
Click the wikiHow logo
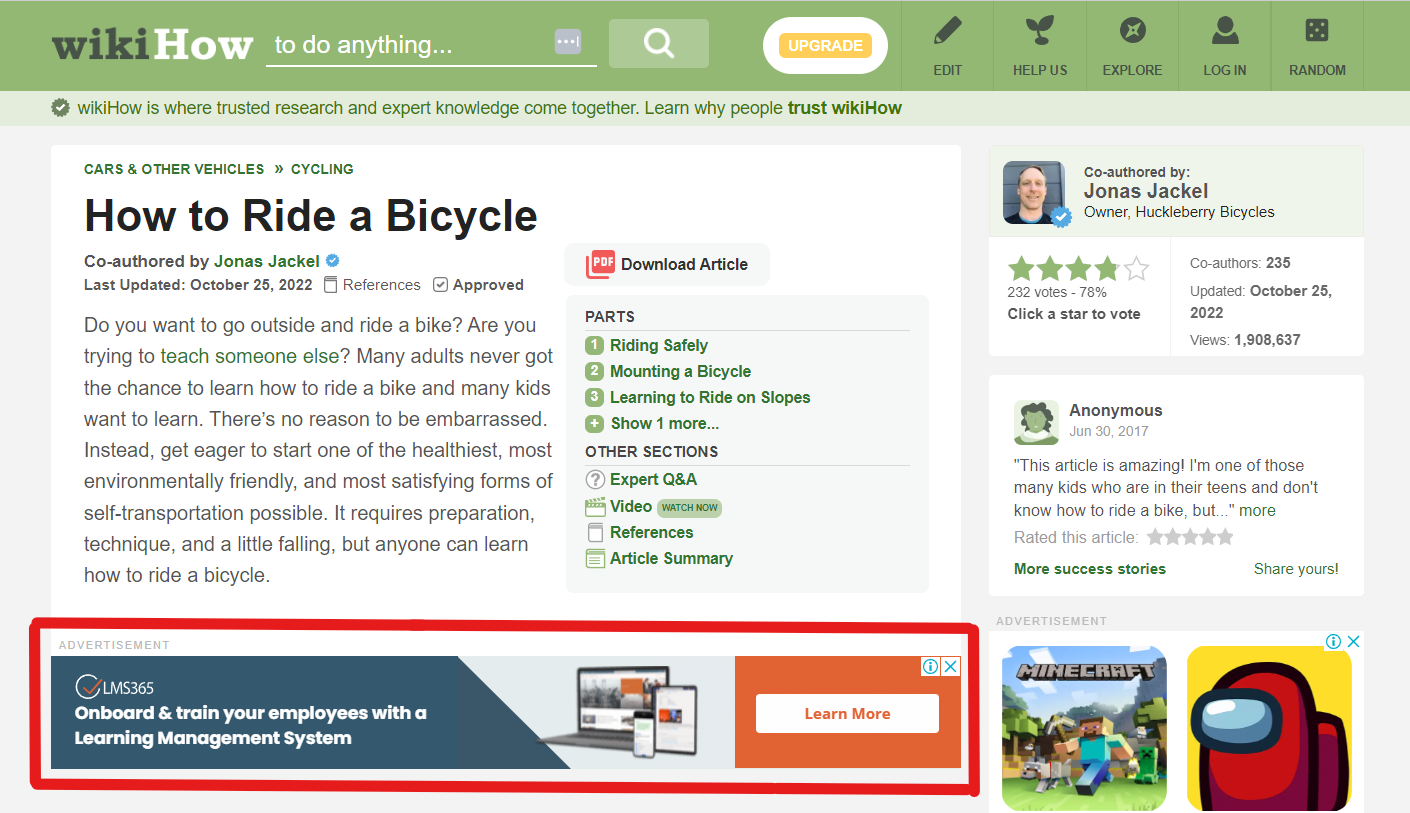coord(152,45)
